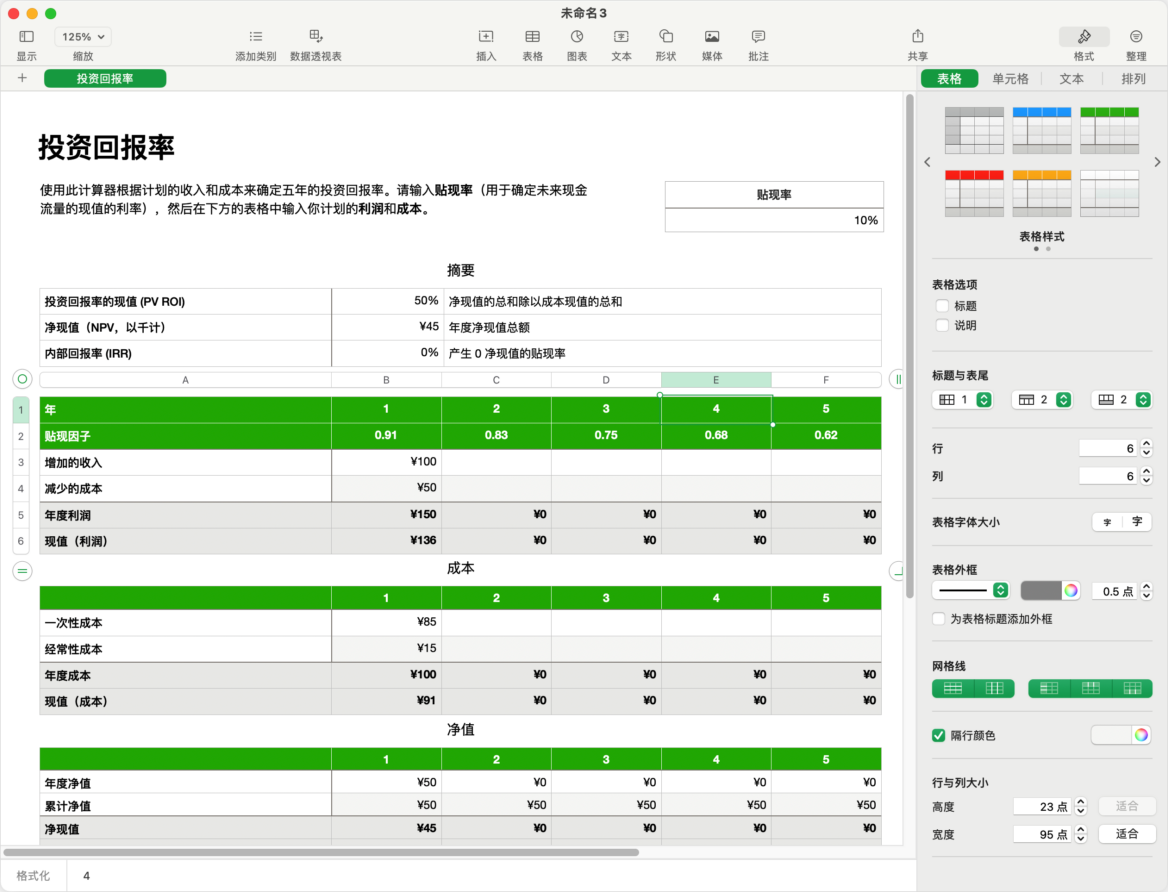Click the 宽度 95 点 input field
This screenshot has height=892, width=1168.
tap(1044, 834)
